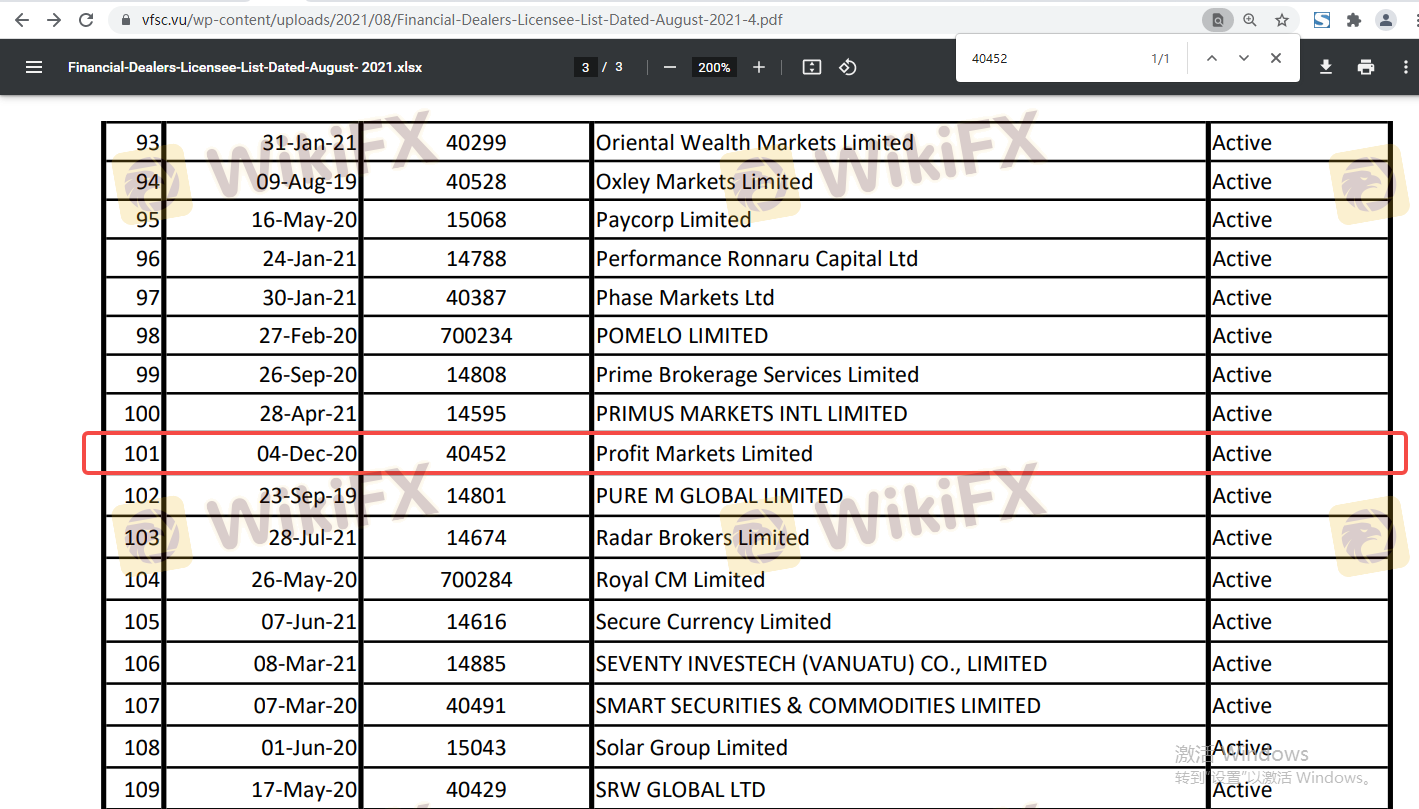Click the 200% zoom level field
Image resolution: width=1419 pixels, height=809 pixels.
714,67
